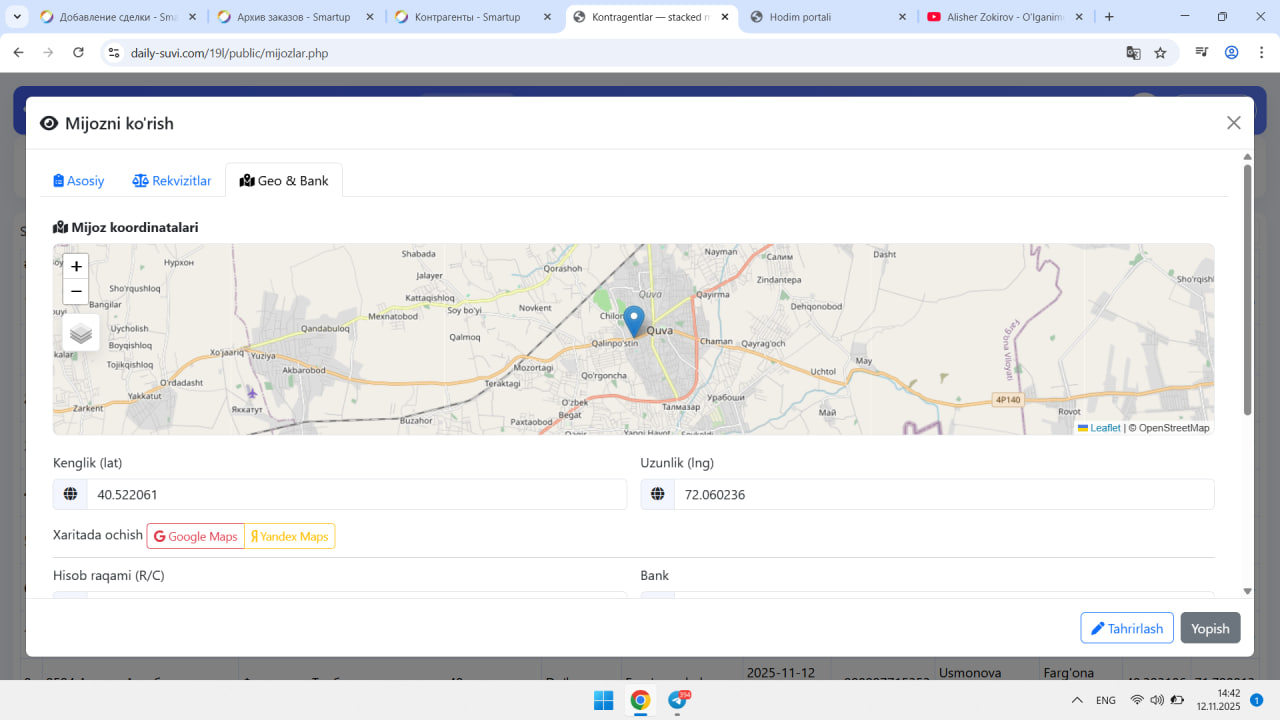The width and height of the screenshot is (1280, 720).
Task: Close the Mijozni ko'rish dialog with X
Action: pos(1233,123)
